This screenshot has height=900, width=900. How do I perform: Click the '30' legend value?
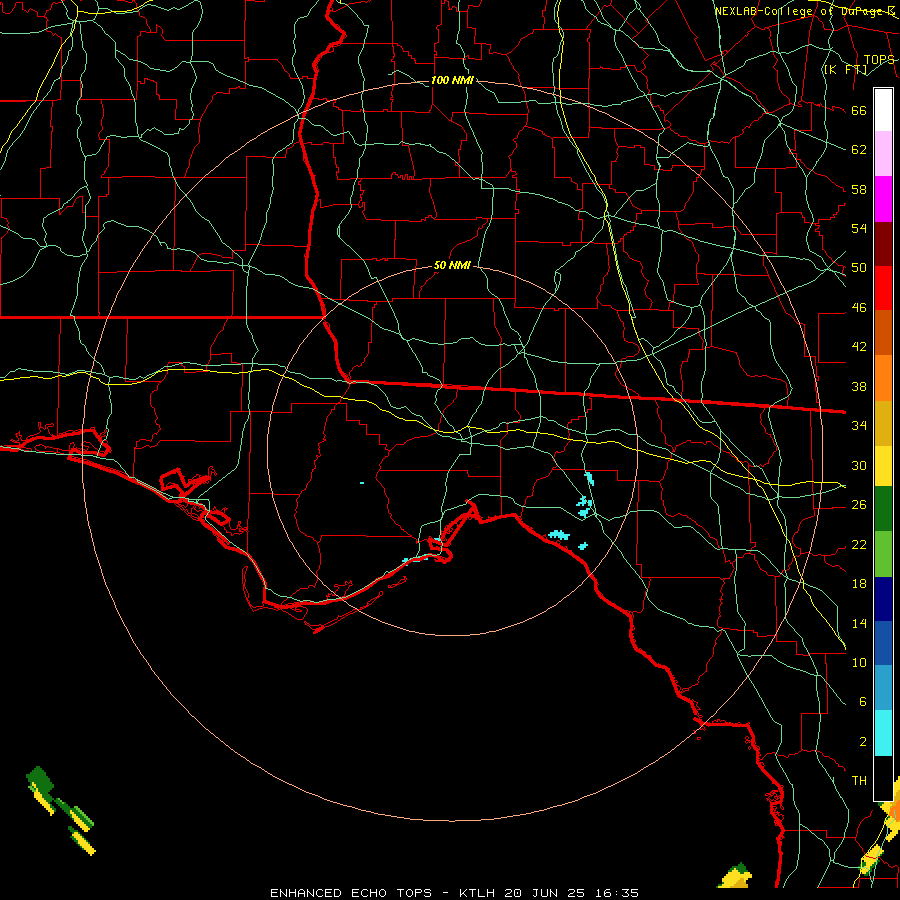[859, 465]
